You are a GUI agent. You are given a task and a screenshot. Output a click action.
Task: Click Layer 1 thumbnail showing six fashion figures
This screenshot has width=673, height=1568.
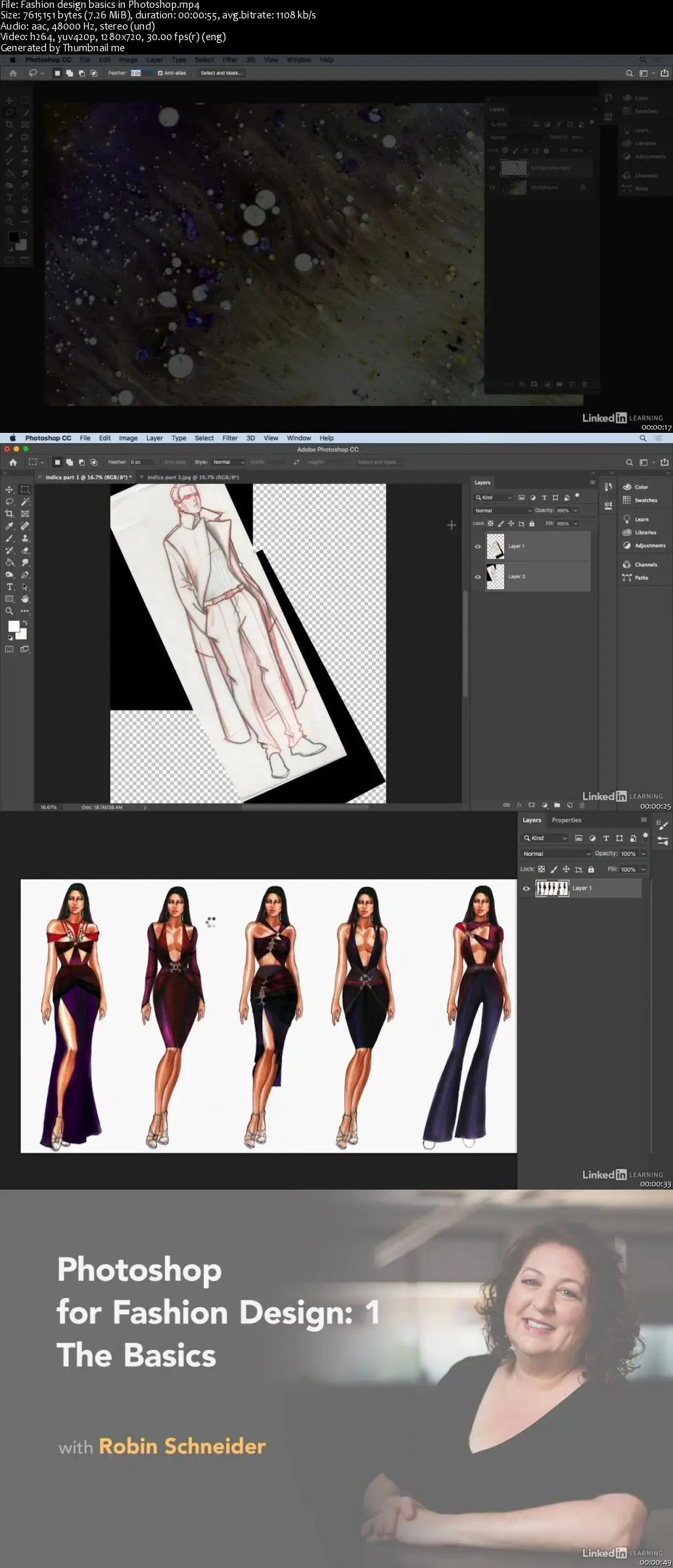(x=552, y=888)
